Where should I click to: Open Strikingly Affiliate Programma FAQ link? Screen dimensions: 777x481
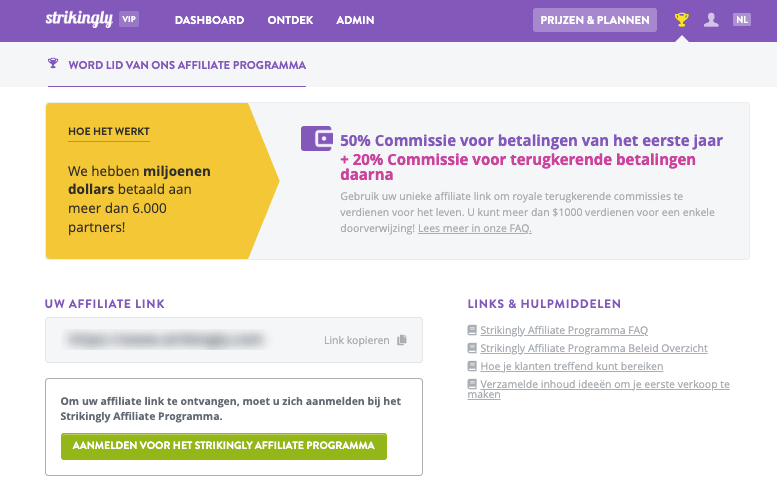tap(564, 330)
